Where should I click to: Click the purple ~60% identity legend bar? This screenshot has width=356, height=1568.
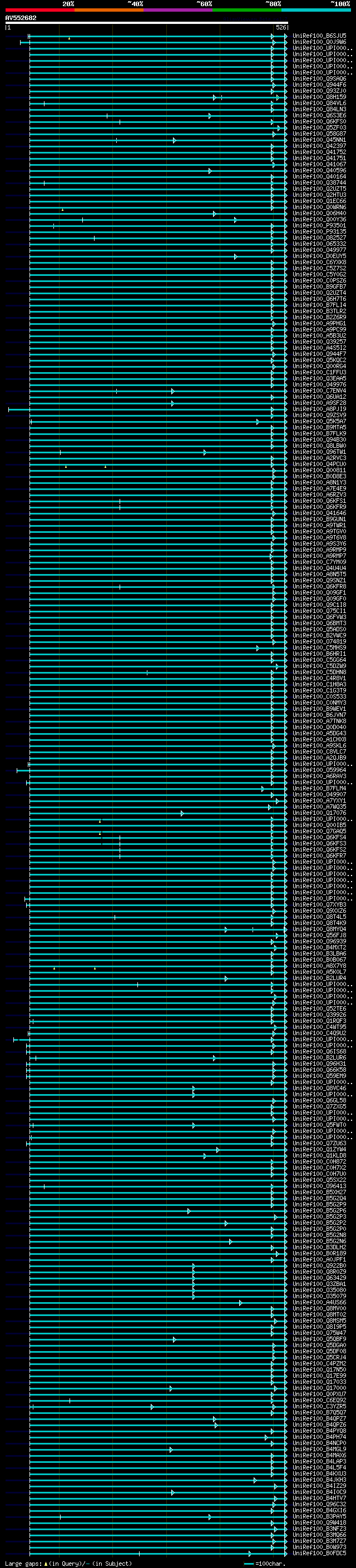[179, 10]
